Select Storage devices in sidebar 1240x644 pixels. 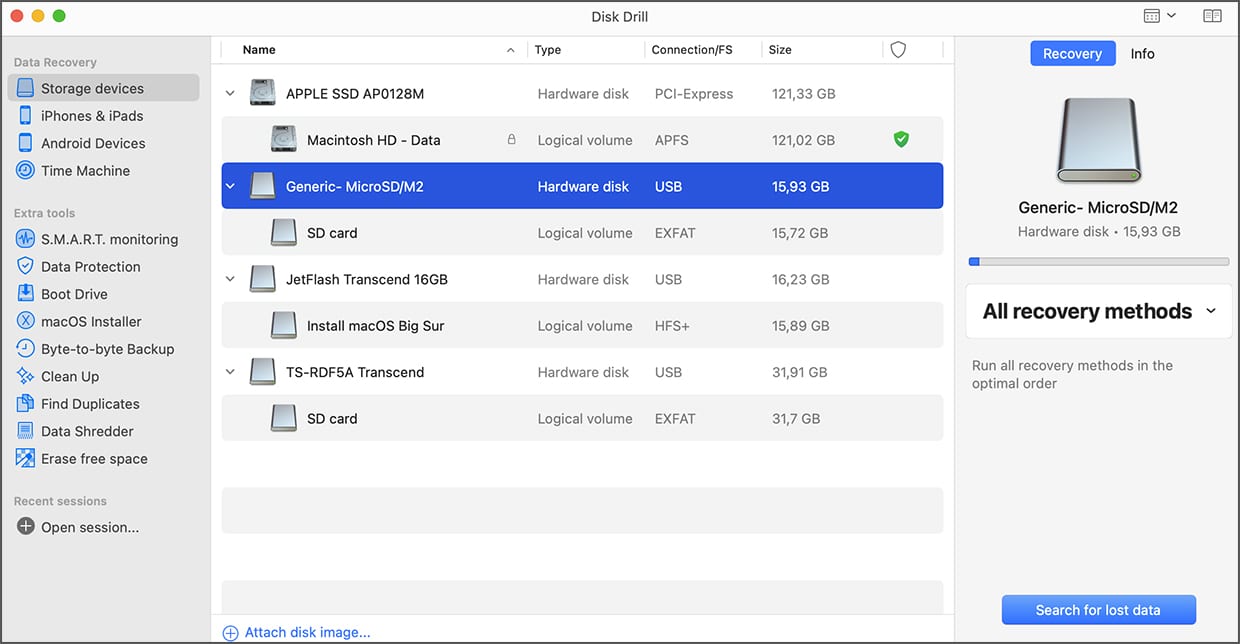pyautogui.click(x=103, y=88)
